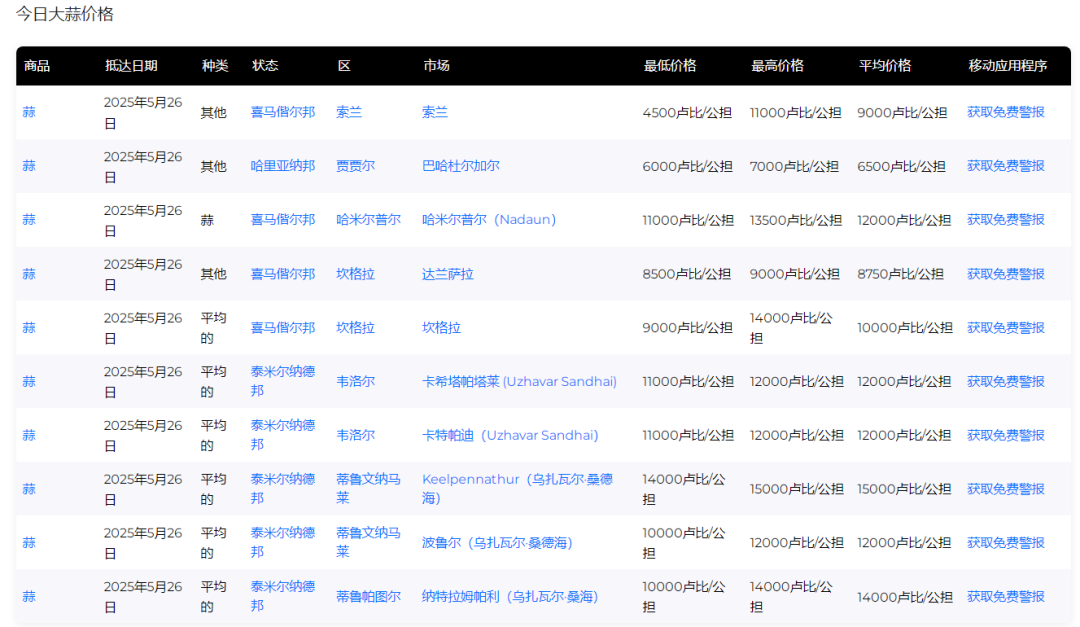
Task: Select the 7000卢比/公担 maximum price cell
Action: (x=794, y=167)
